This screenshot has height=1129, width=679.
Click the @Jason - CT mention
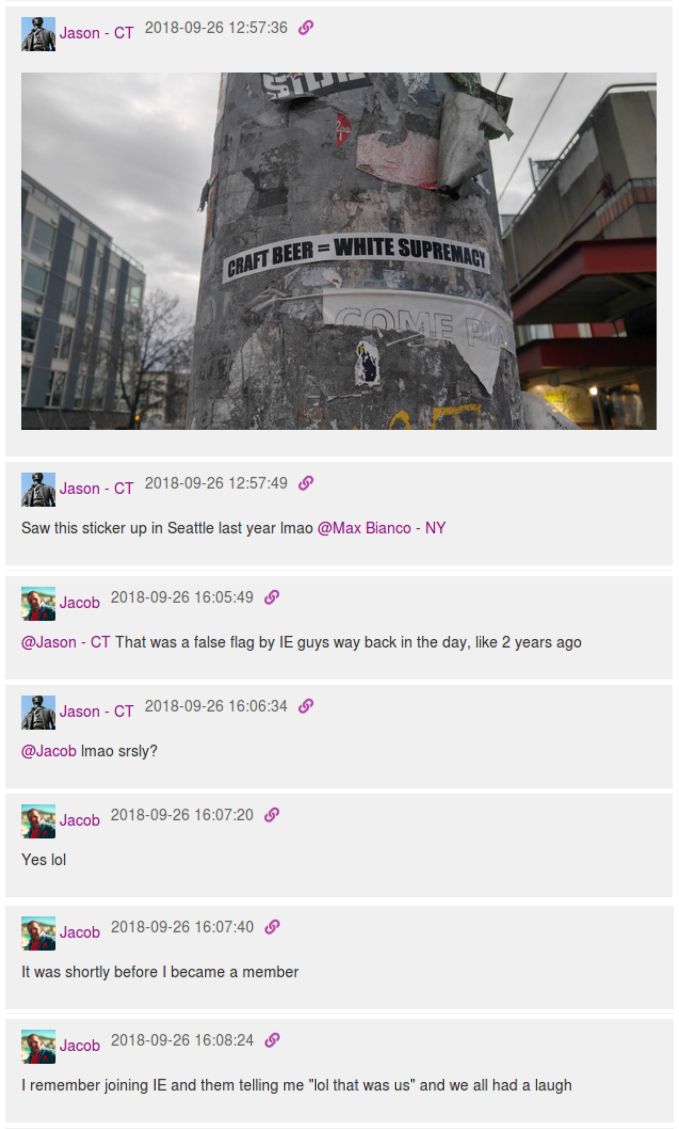[66, 642]
